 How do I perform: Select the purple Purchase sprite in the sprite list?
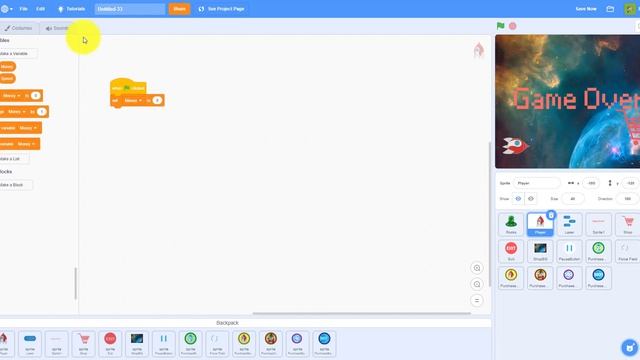pos(569,278)
